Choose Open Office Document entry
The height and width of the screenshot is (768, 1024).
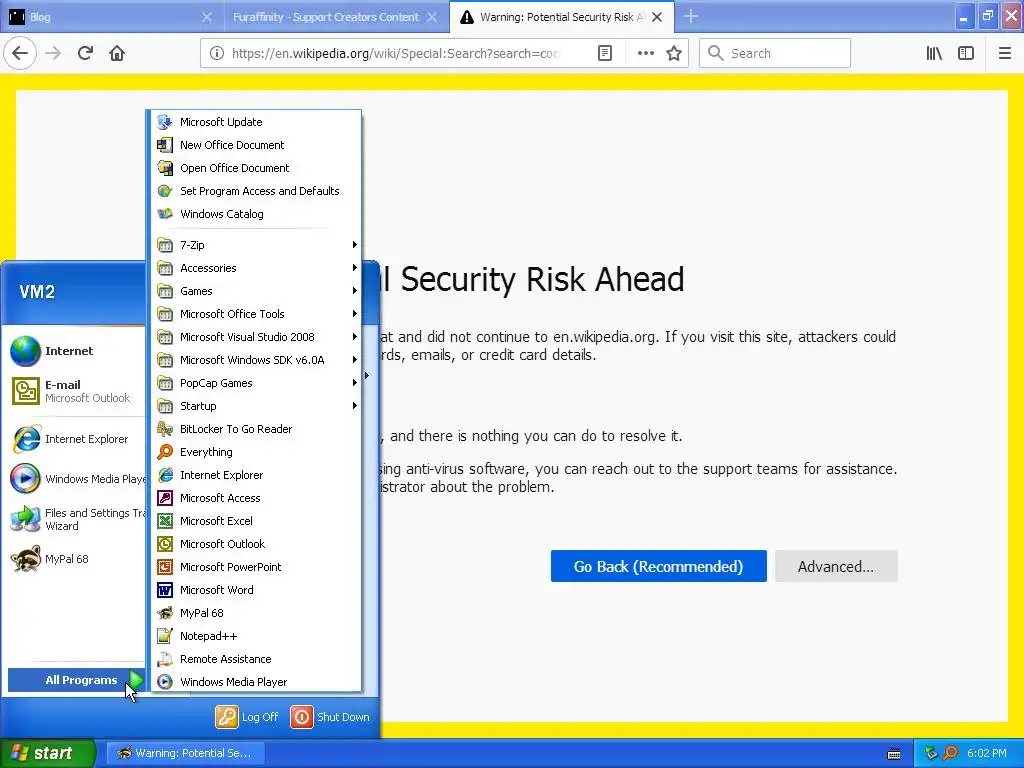point(256,168)
